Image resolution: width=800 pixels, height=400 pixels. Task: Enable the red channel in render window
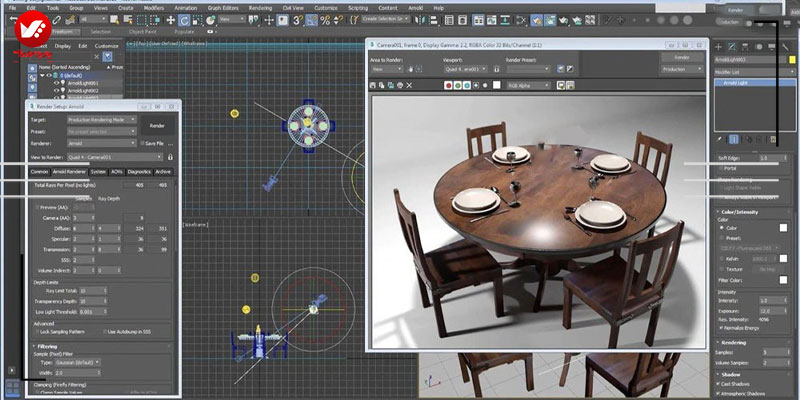pyautogui.click(x=448, y=85)
